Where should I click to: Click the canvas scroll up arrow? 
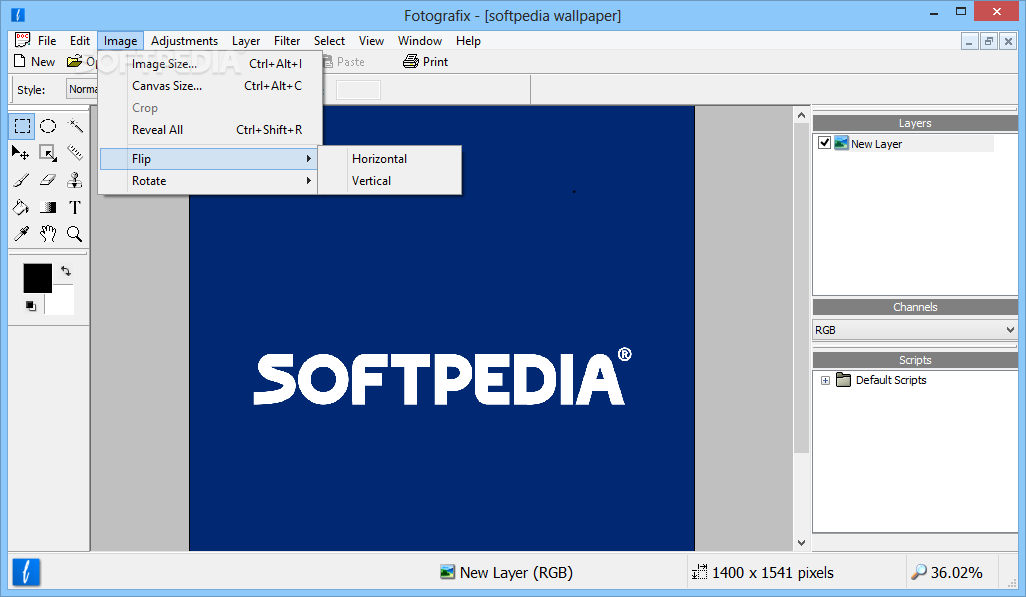802,115
